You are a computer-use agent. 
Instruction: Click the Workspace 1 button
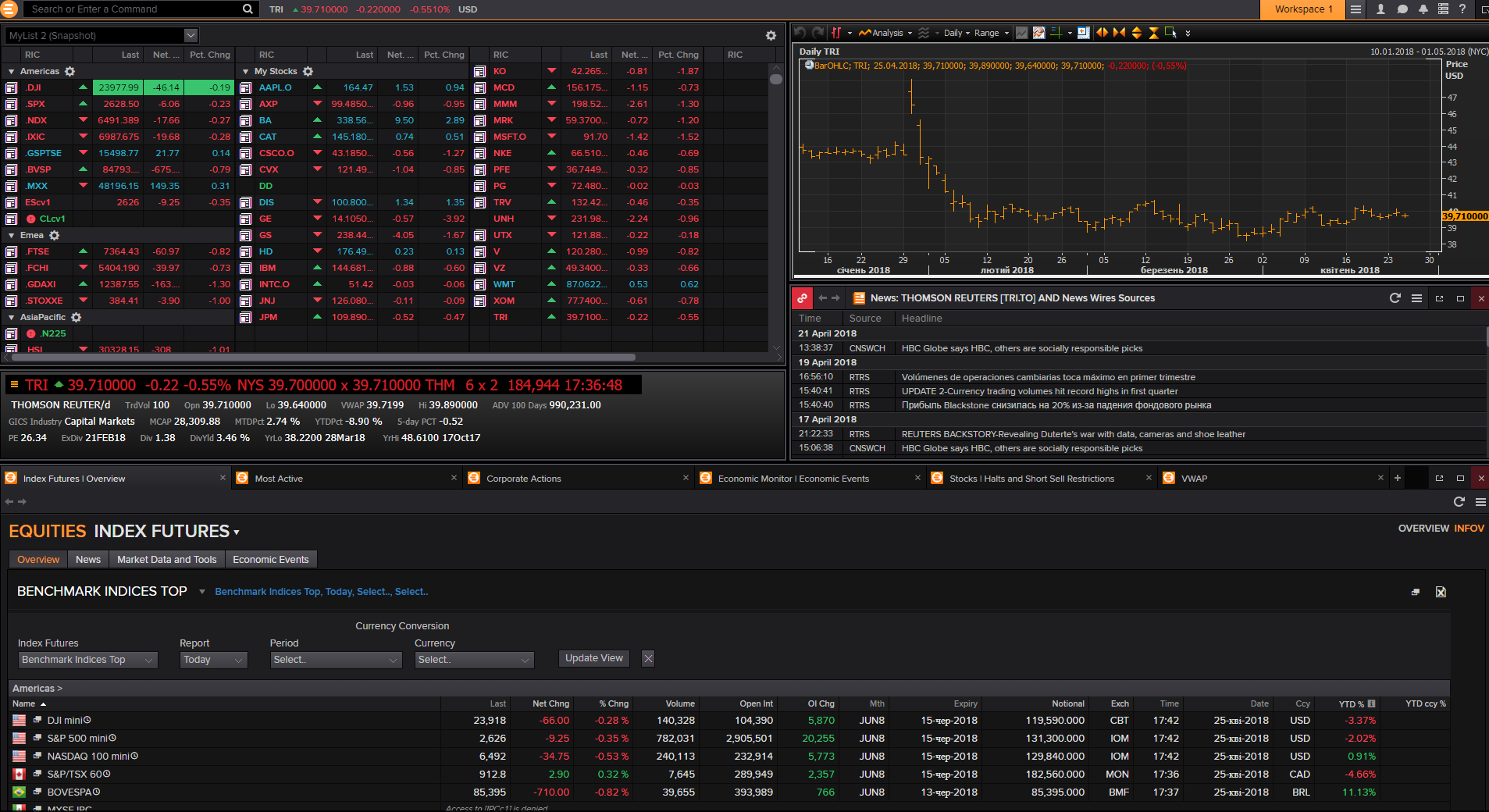(x=1302, y=9)
